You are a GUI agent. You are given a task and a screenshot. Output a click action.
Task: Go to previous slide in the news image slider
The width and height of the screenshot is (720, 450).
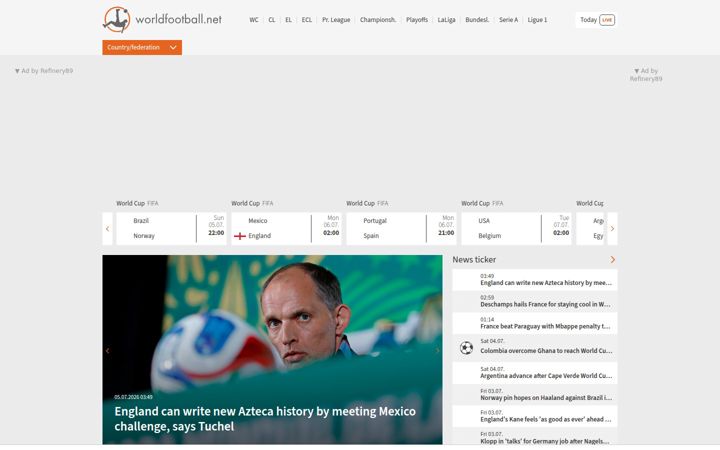pyautogui.click(x=107, y=351)
